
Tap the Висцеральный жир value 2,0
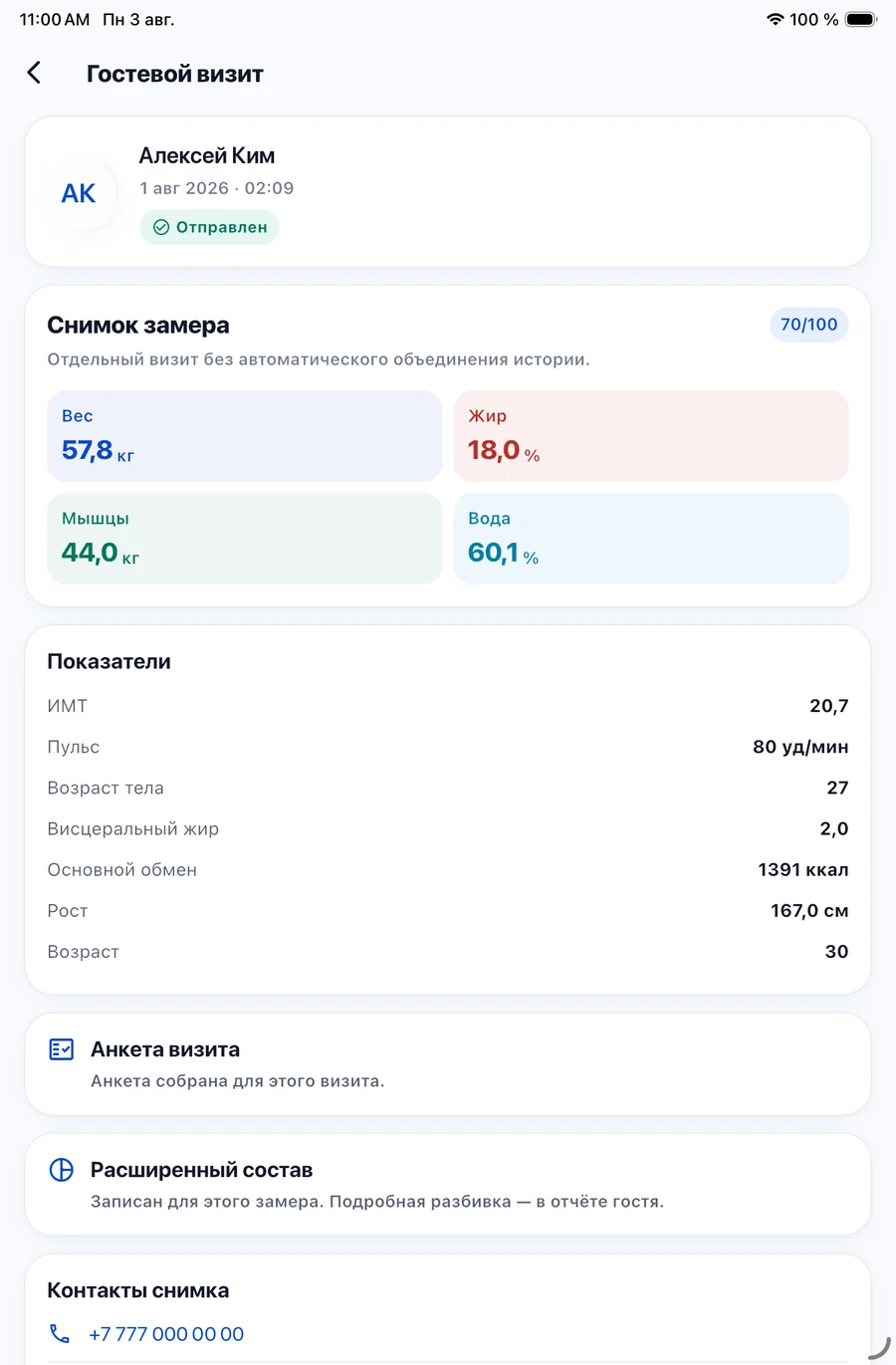pyautogui.click(x=834, y=828)
